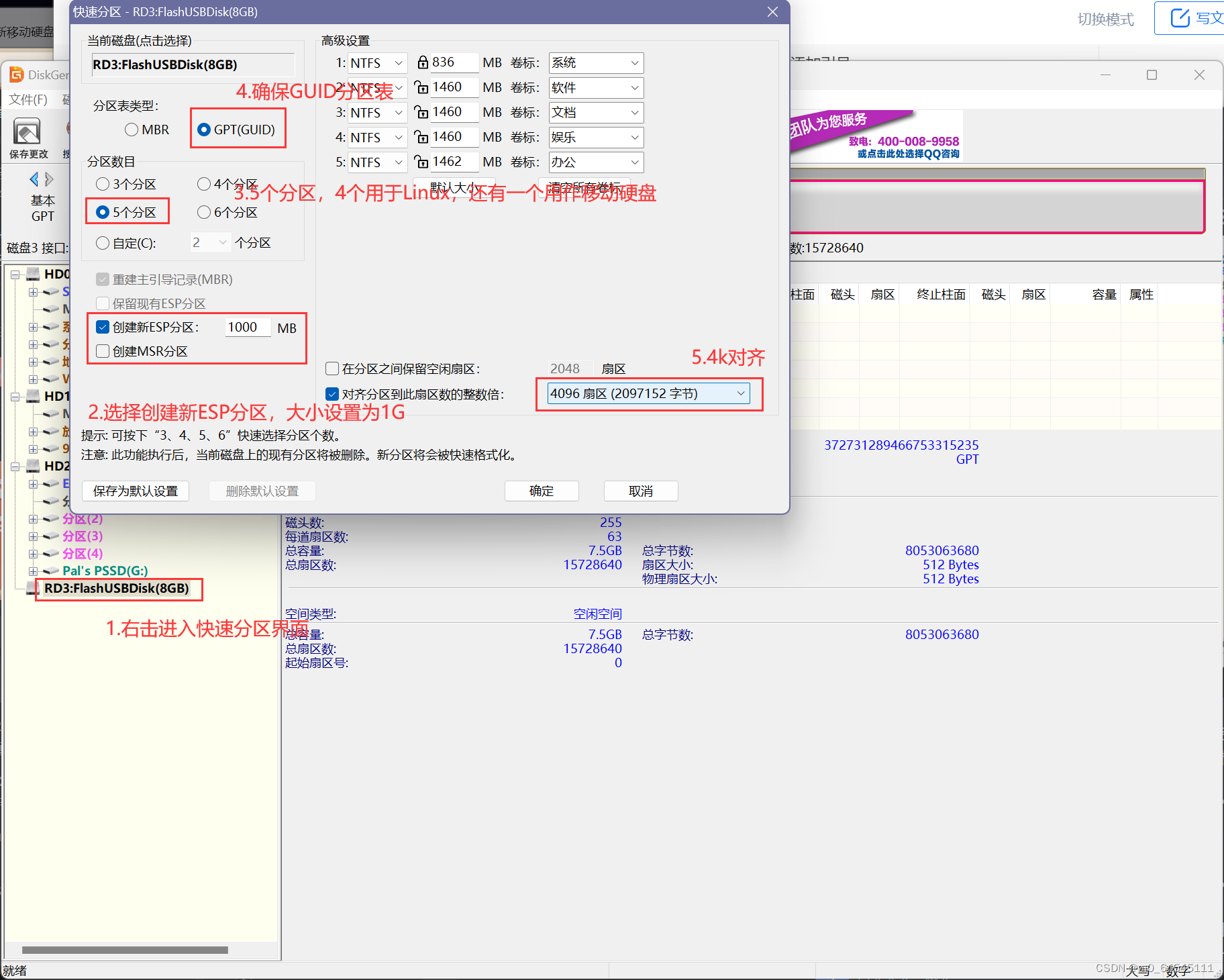Toggle unlock icon for partition 5 size

[421, 162]
